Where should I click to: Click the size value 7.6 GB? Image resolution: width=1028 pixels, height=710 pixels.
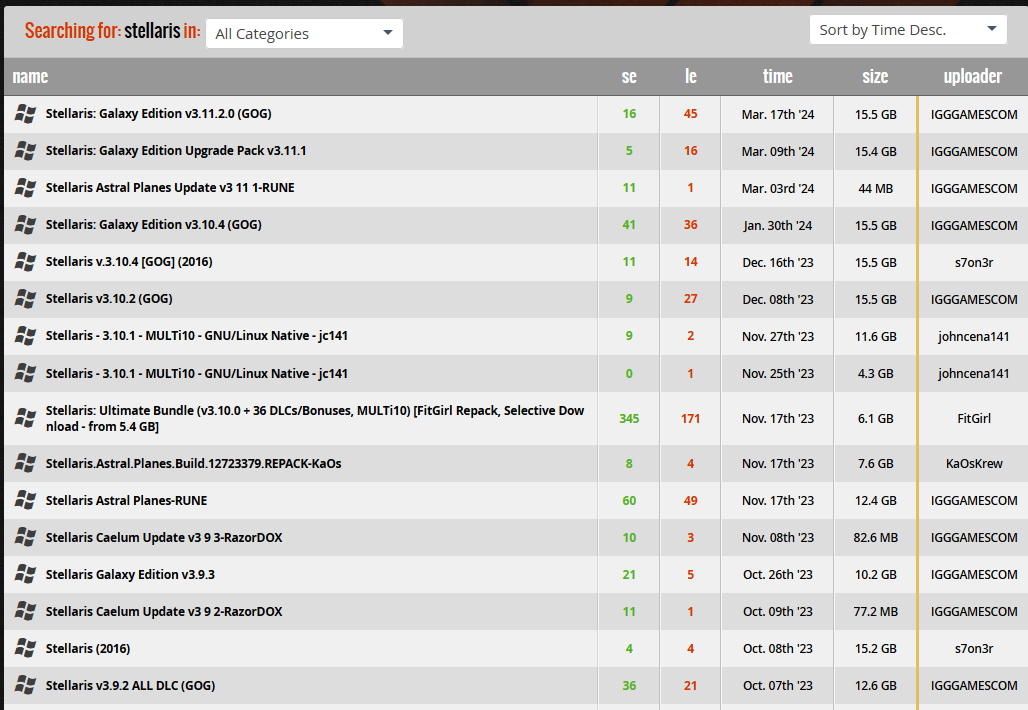point(875,463)
